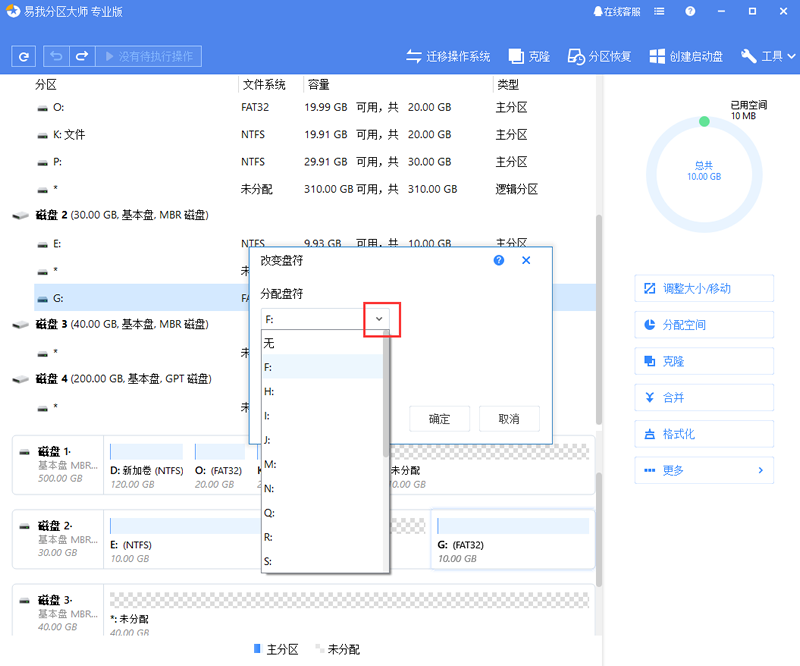Click 取消 to cancel the dialog
The image size is (800, 666).
[x=512, y=419]
